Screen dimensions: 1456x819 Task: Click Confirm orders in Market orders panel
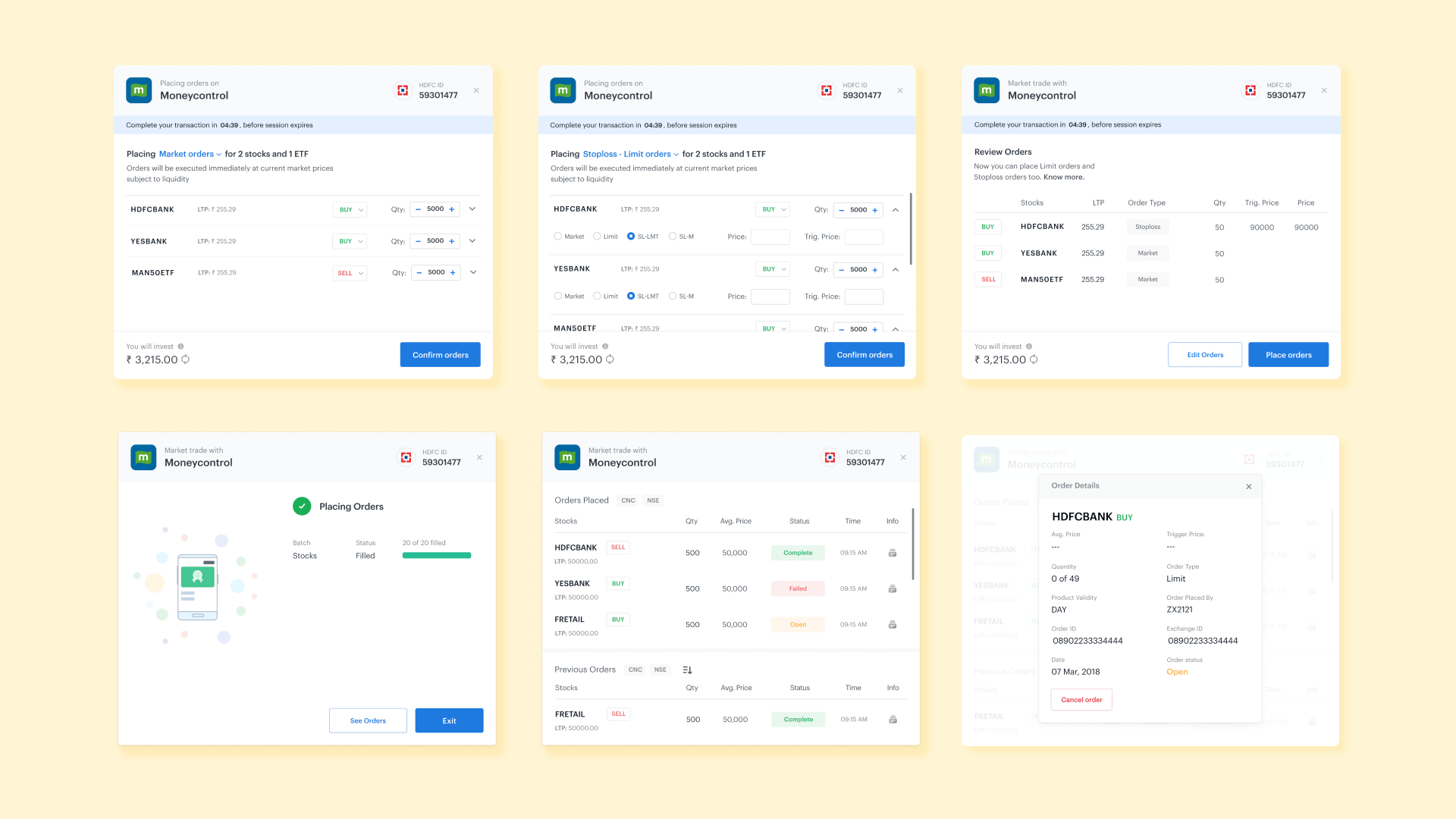[441, 355]
